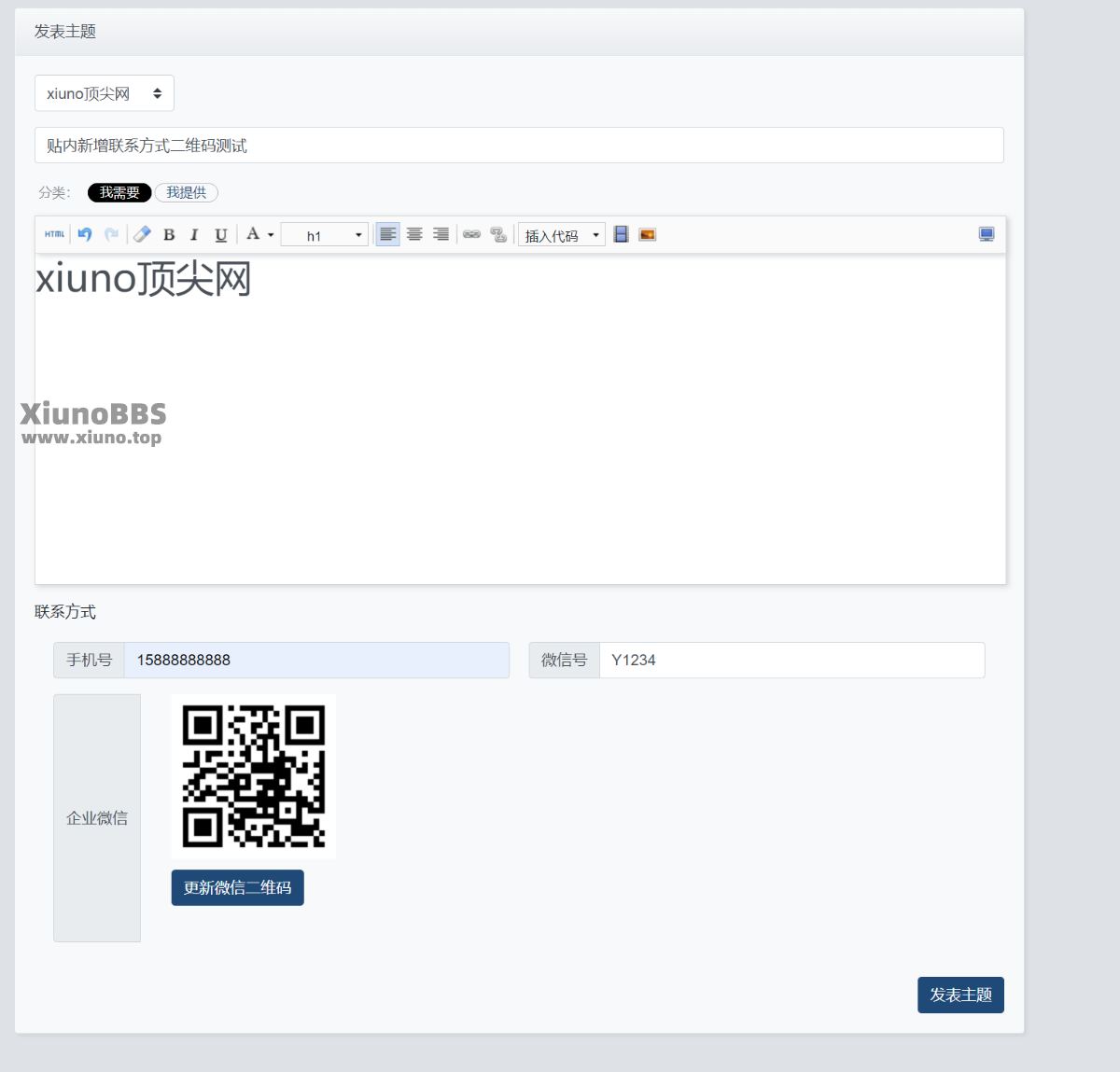Click the 微信号 field label

(x=564, y=660)
